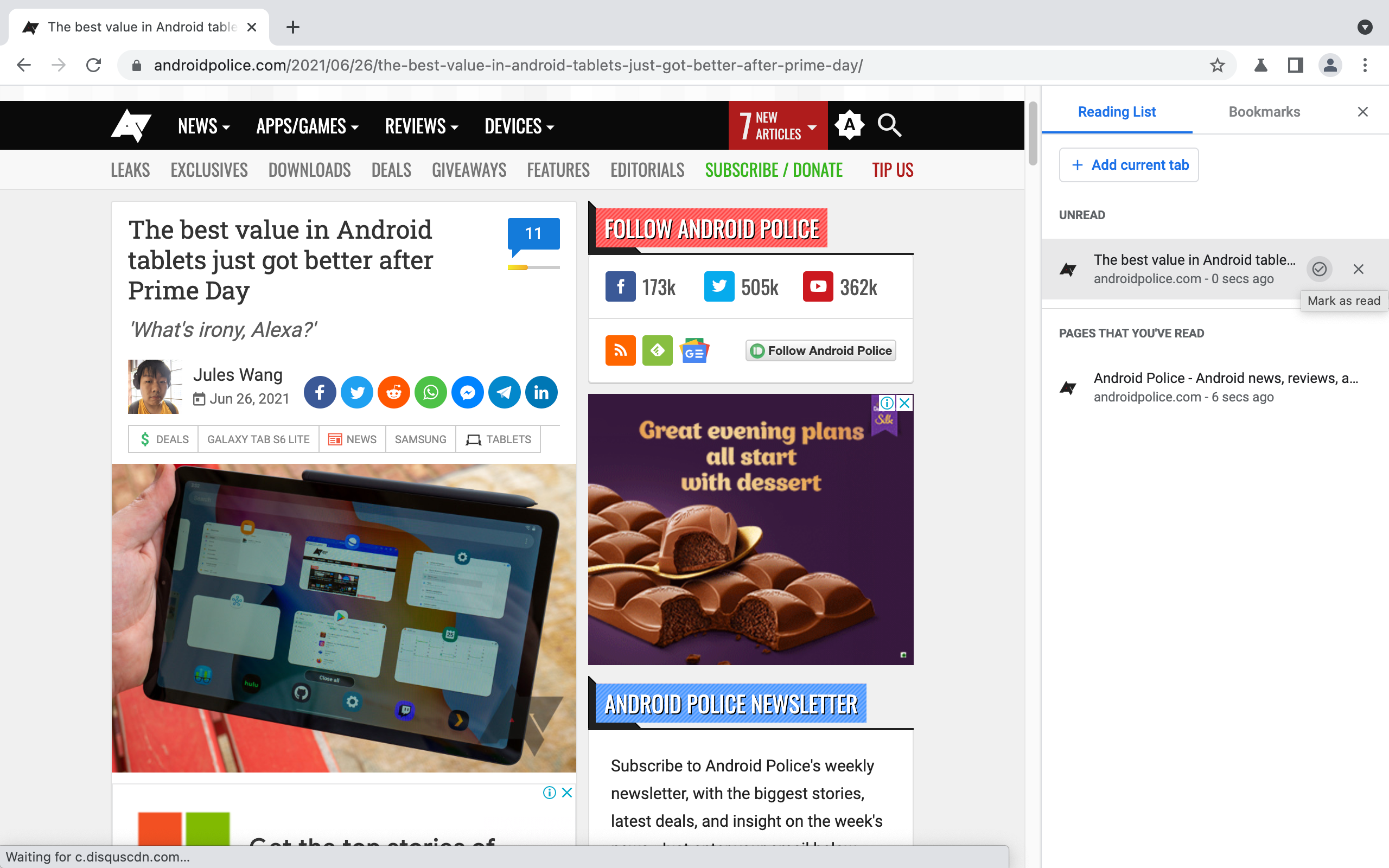Toggle the bookmark star in the address bar
Image resolution: width=1389 pixels, height=868 pixels.
pyautogui.click(x=1217, y=65)
